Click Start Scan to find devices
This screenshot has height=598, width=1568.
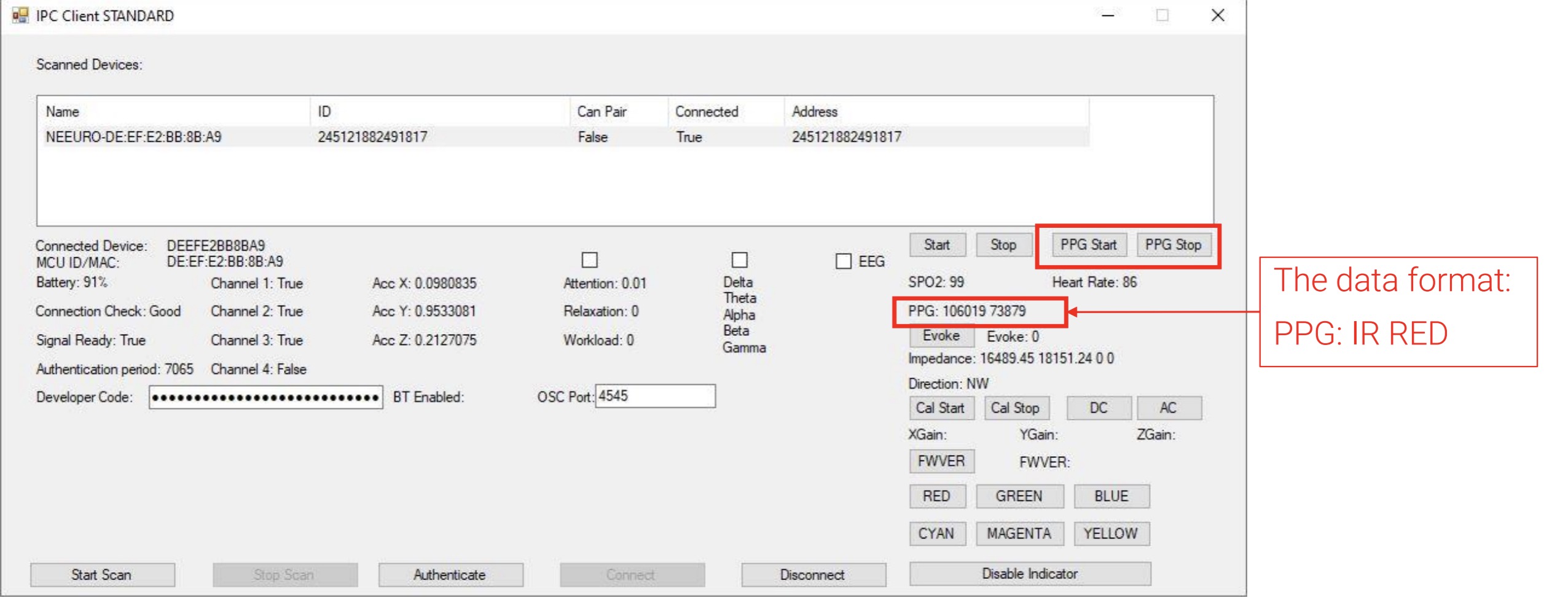point(102,575)
